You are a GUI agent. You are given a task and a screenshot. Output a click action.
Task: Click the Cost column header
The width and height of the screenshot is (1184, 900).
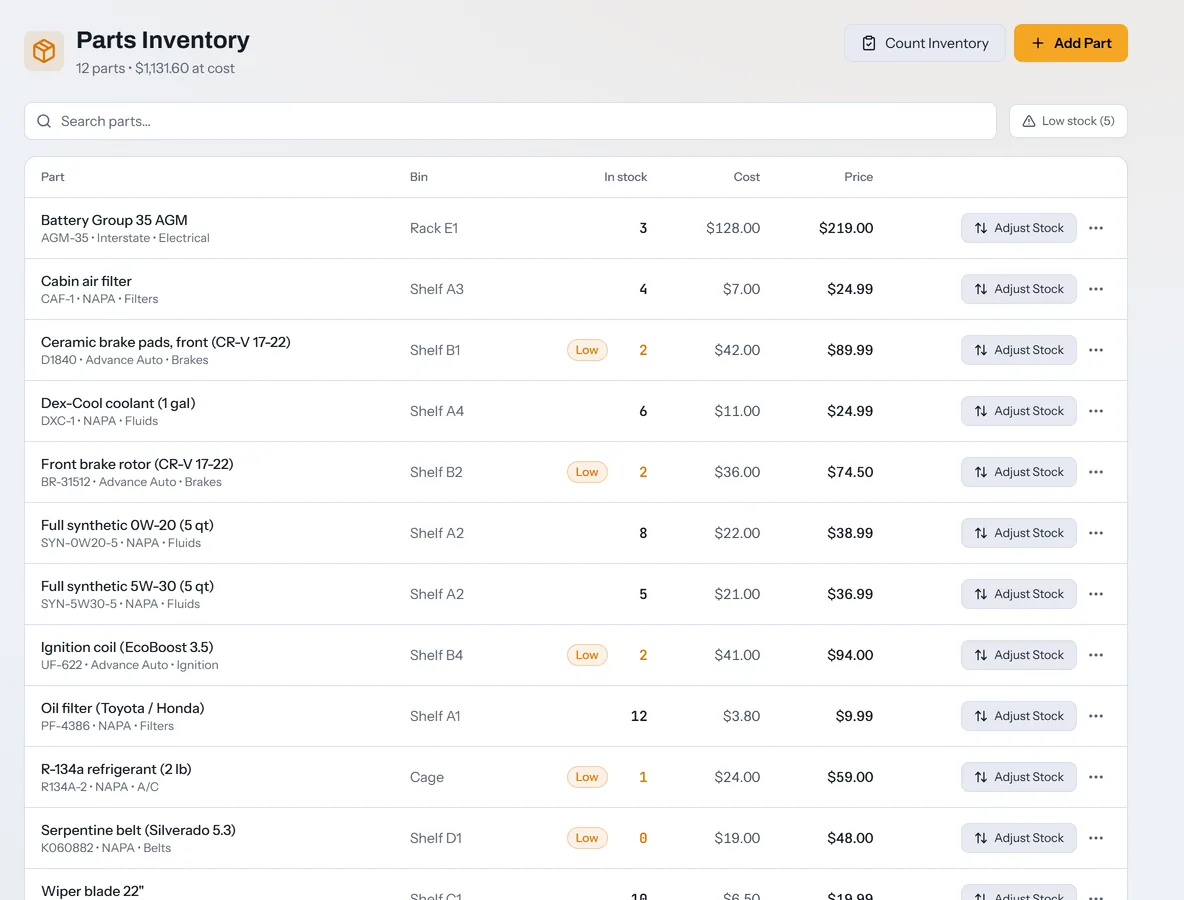pos(746,177)
